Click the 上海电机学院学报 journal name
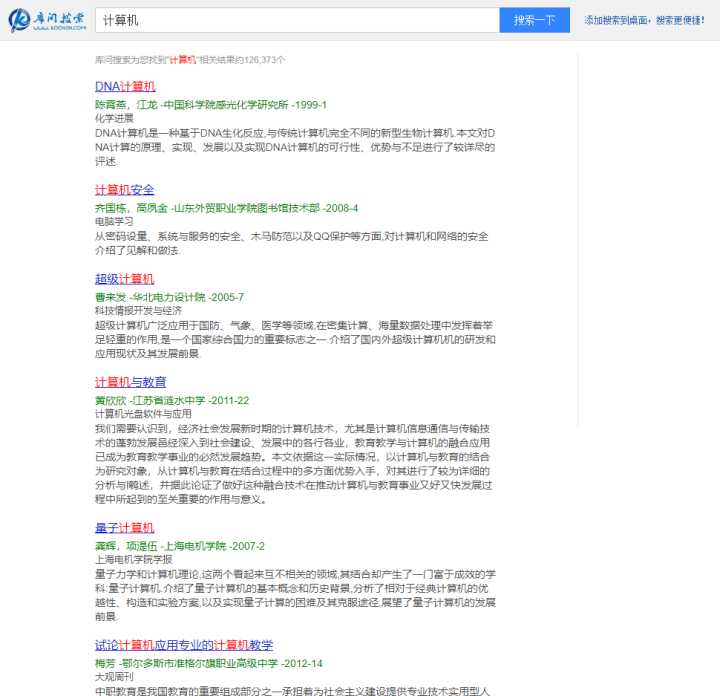This screenshot has height=696, width=720. [131, 559]
